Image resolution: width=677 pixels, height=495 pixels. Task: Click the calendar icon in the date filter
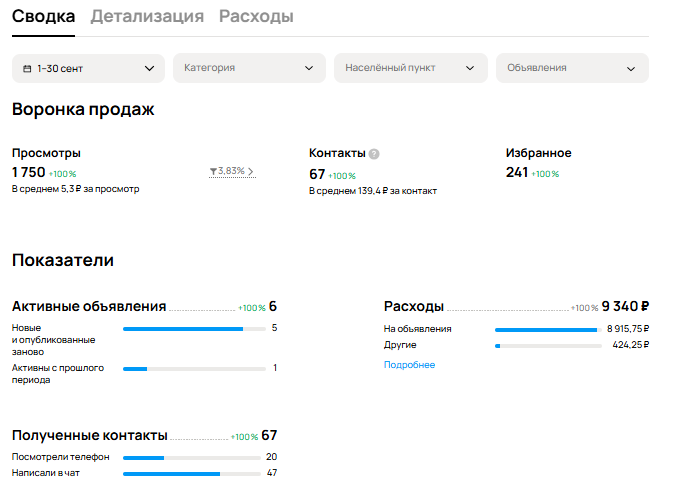click(27, 68)
